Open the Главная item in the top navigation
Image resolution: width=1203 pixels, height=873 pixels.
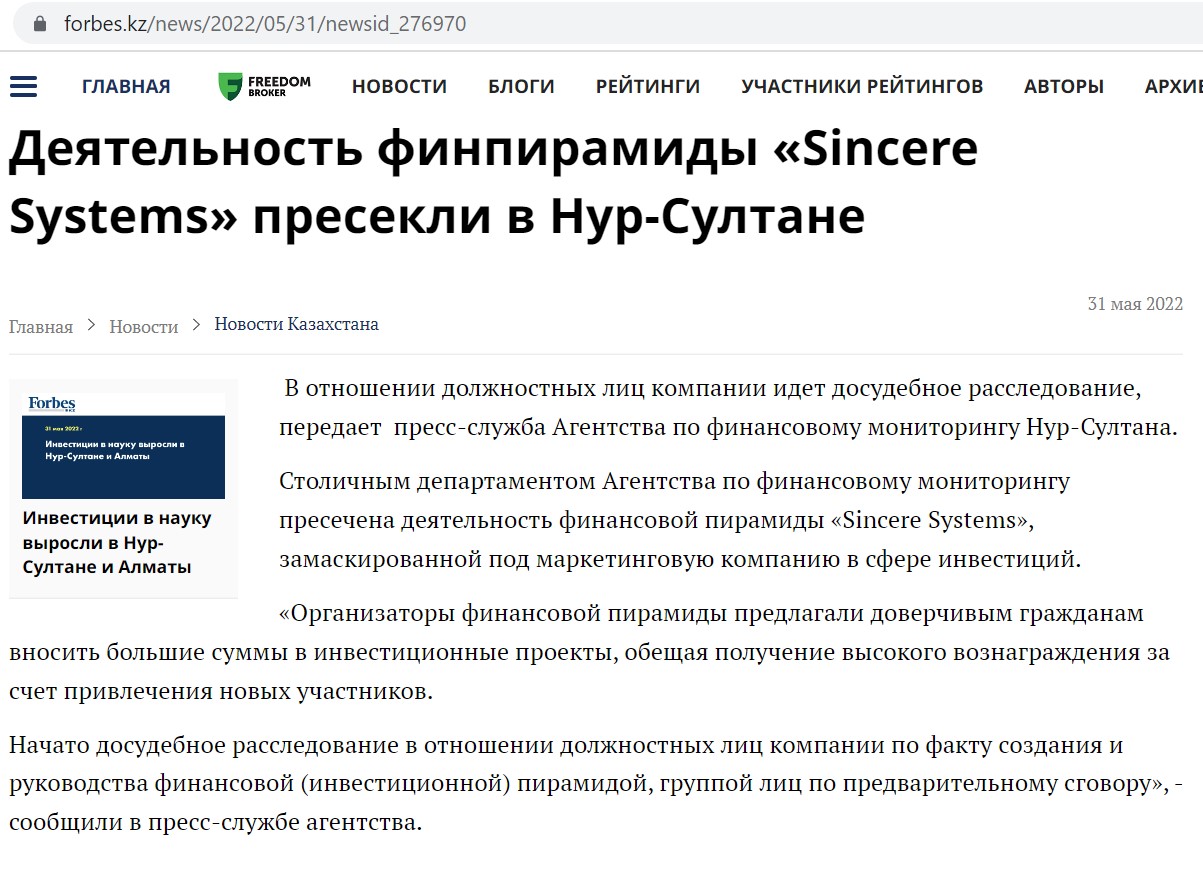pos(126,86)
